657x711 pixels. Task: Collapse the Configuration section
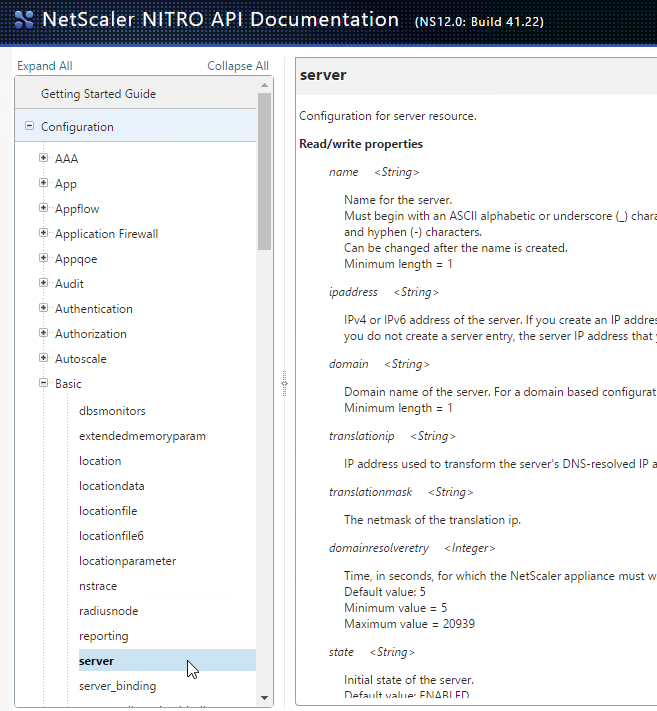29,126
